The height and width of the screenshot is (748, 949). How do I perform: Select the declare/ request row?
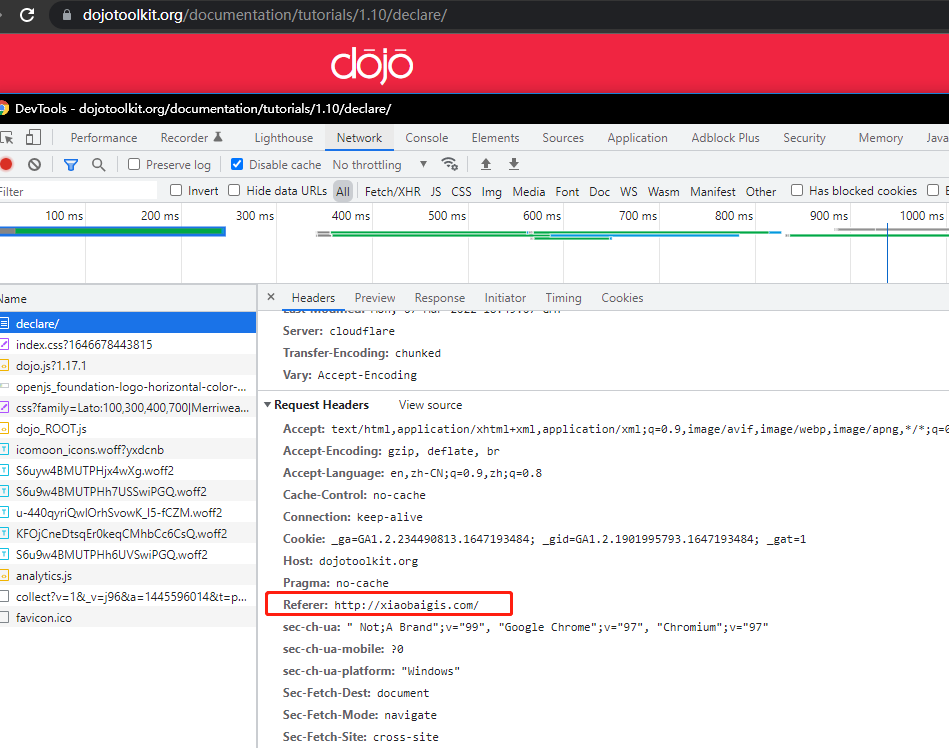(128, 323)
